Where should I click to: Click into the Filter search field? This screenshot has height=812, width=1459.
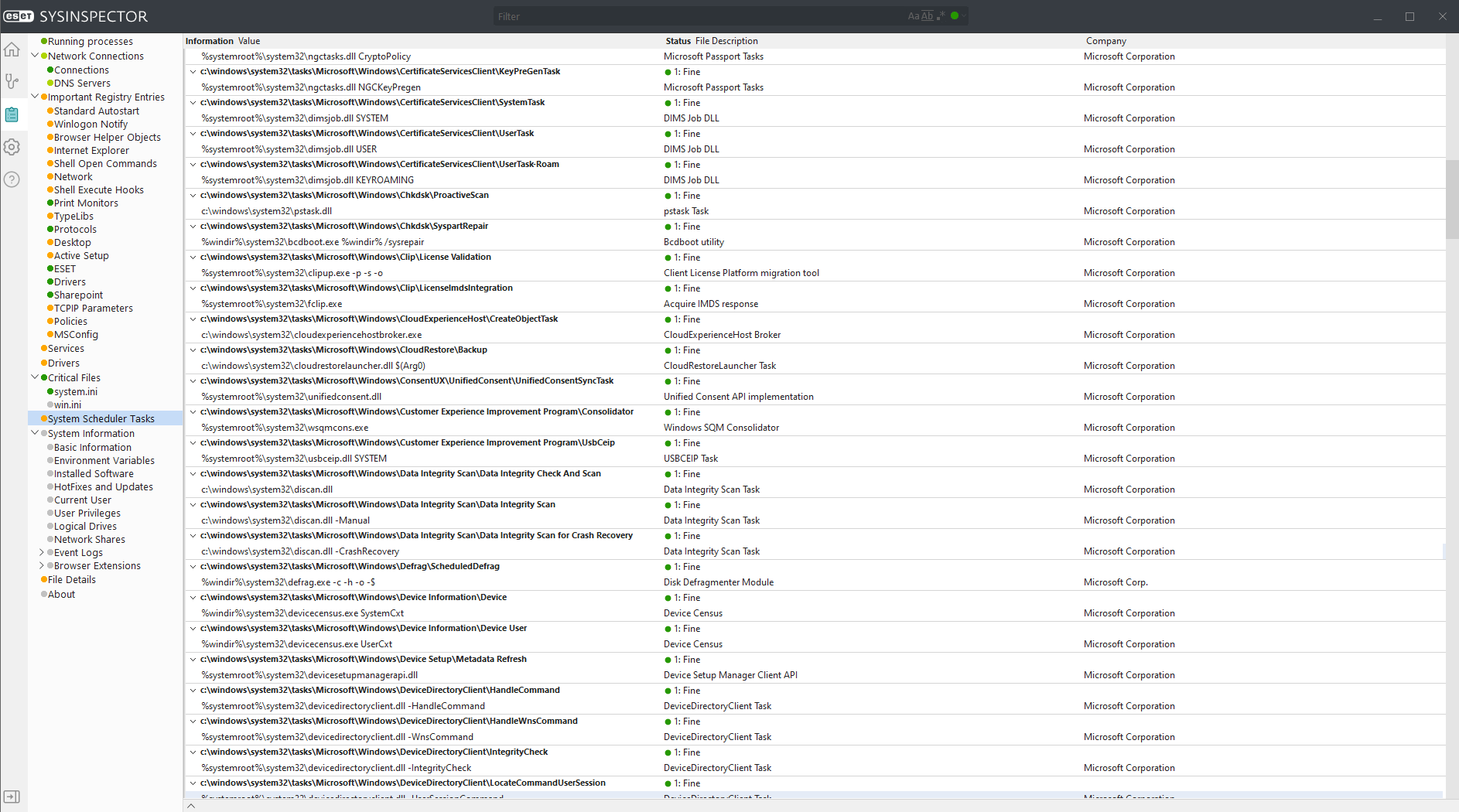click(x=700, y=16)
